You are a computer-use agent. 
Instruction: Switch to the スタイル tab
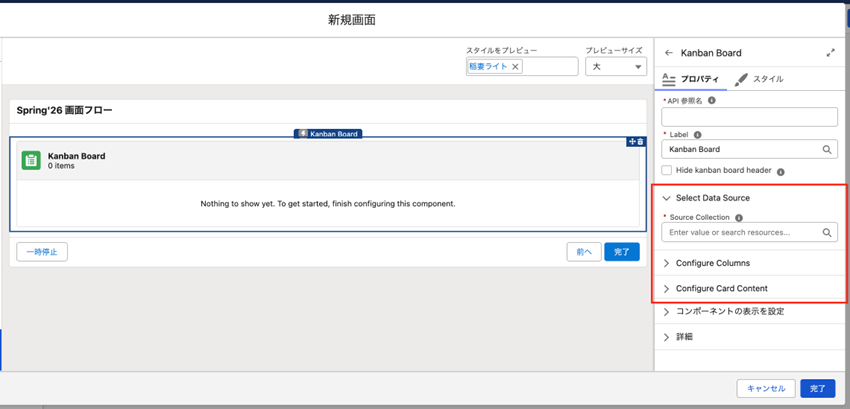coord(759,79)
